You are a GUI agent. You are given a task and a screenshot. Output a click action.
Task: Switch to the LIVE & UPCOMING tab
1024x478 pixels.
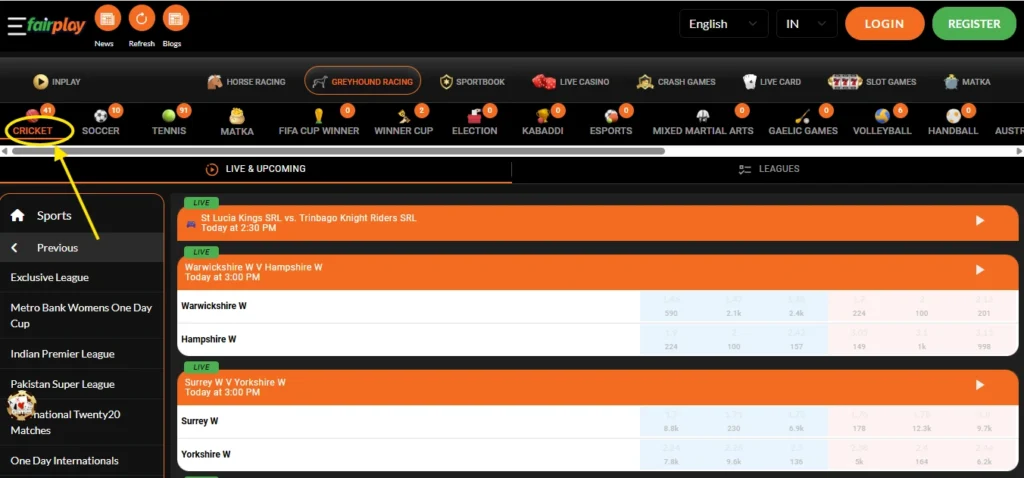pyautogui.click(x=255, y=169)
